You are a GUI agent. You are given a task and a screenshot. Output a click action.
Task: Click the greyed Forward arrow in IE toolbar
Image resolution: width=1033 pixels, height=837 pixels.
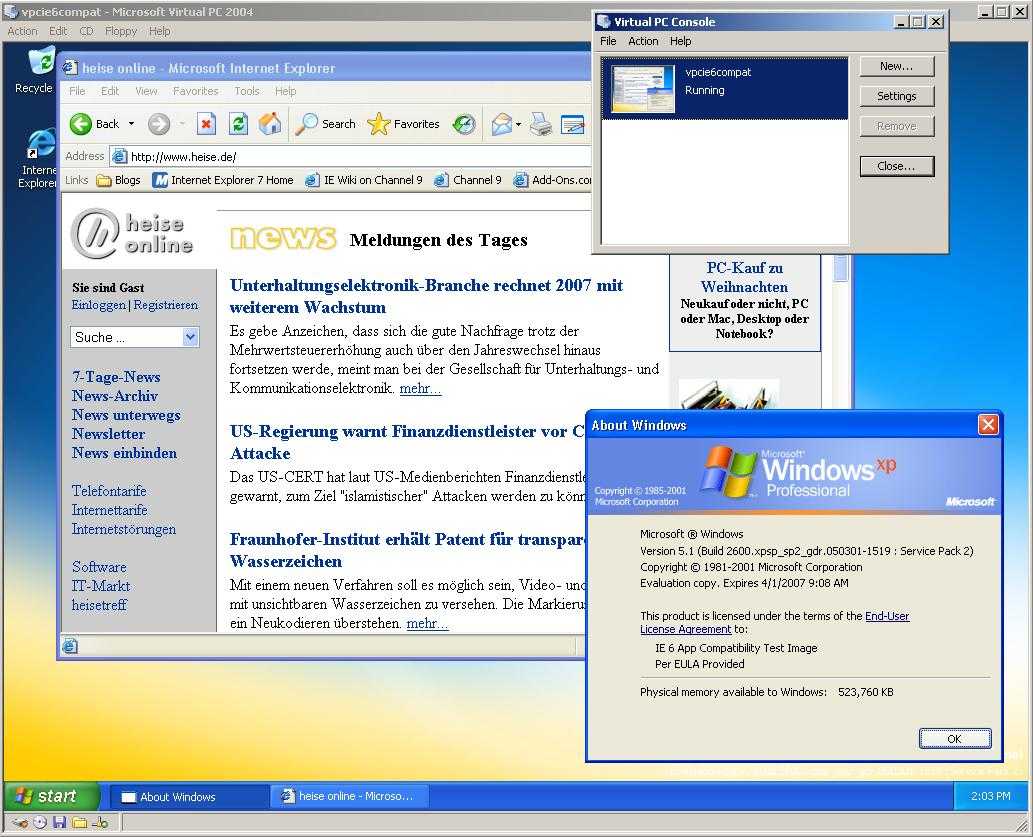158,124
